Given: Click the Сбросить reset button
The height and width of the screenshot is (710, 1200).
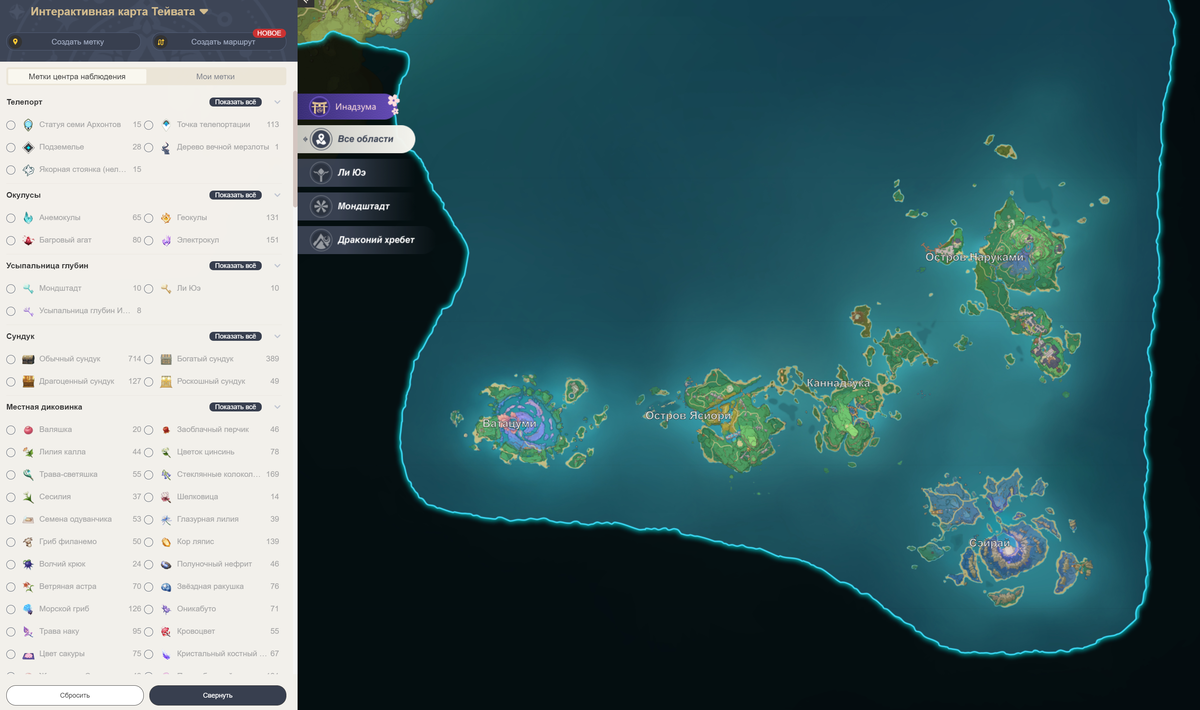Looking at the screenshot, I should pyautogui.click(x=75, y=695).
